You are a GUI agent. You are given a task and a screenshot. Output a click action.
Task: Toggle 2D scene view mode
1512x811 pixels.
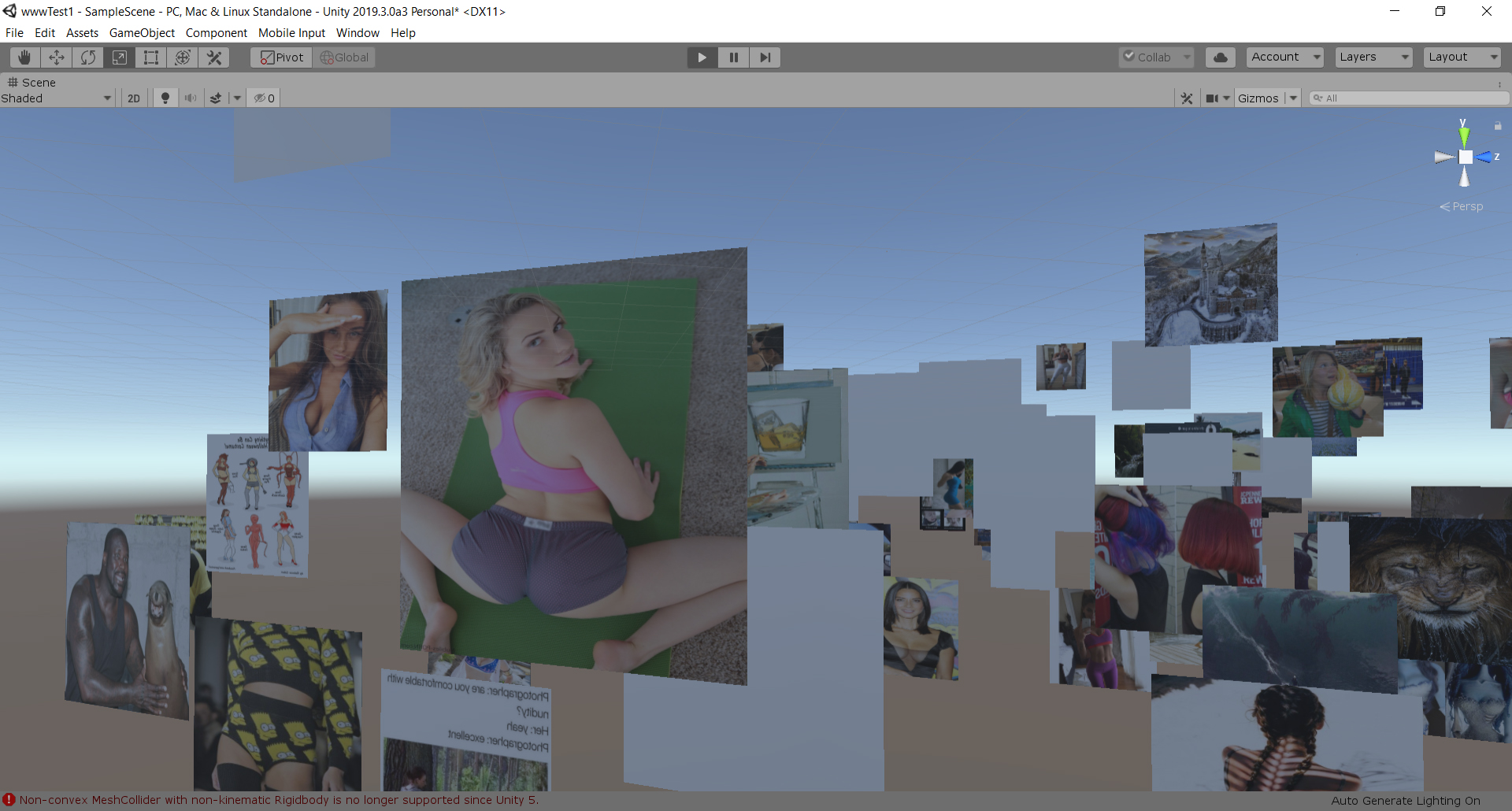coord(134,98)
